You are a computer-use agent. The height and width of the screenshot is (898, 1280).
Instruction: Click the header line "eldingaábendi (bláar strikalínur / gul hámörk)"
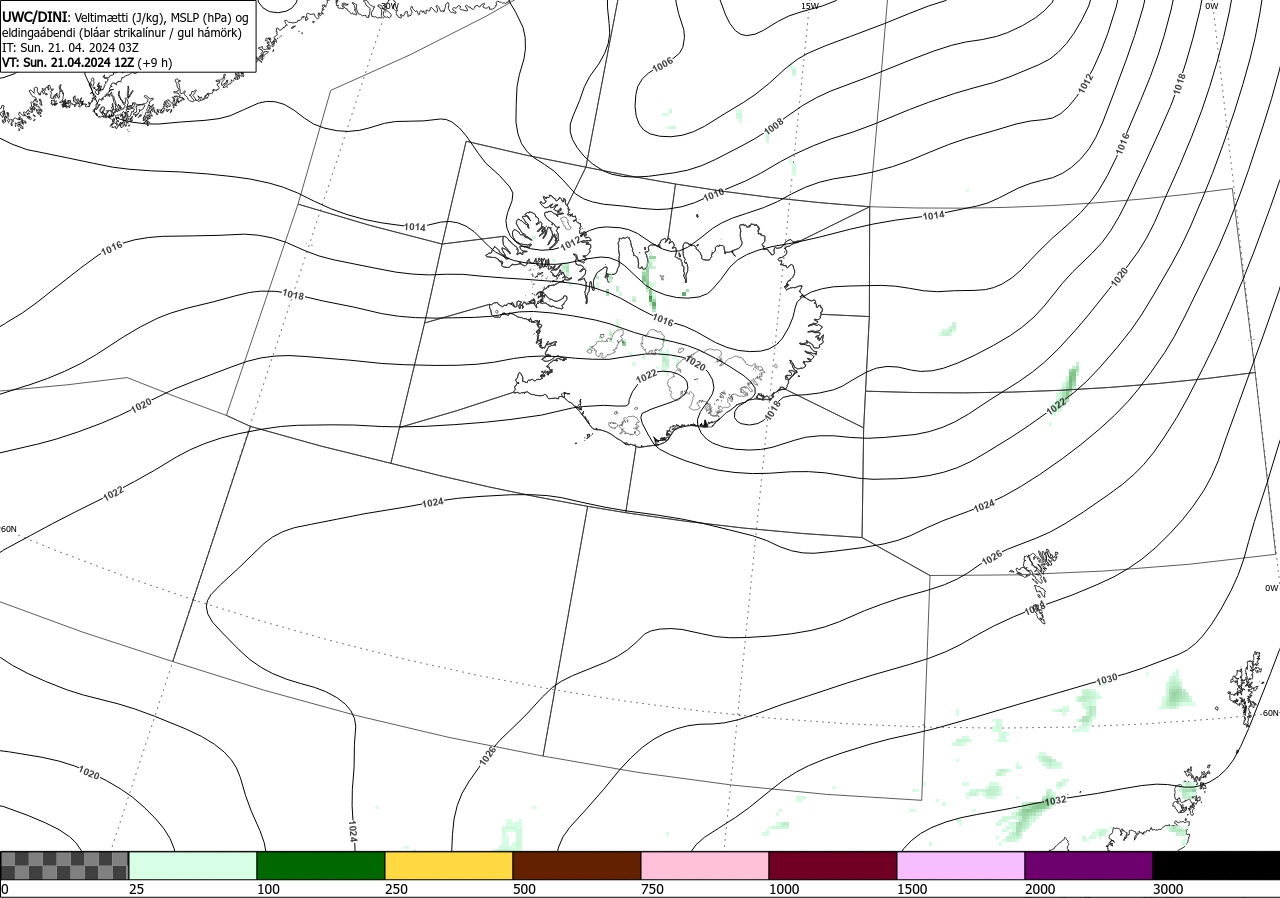[x=121, y=32]
